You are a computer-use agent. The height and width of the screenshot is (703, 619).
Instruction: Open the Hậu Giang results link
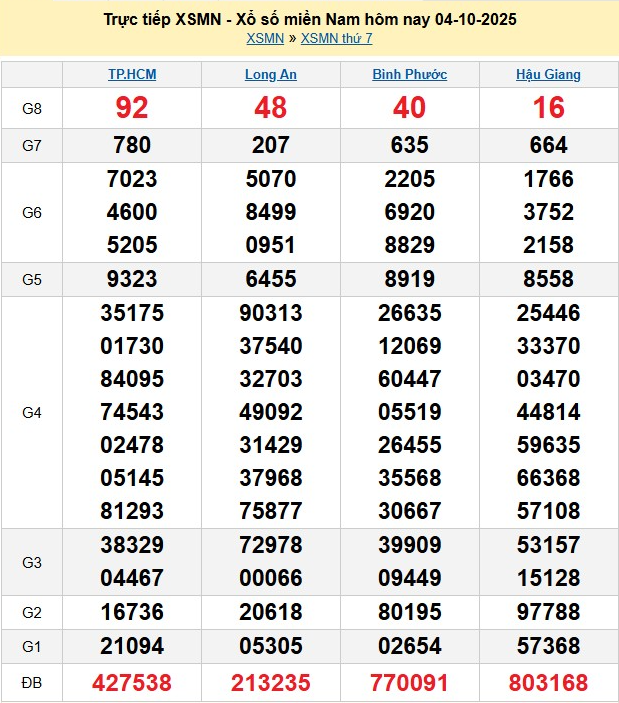pos(548,75)
